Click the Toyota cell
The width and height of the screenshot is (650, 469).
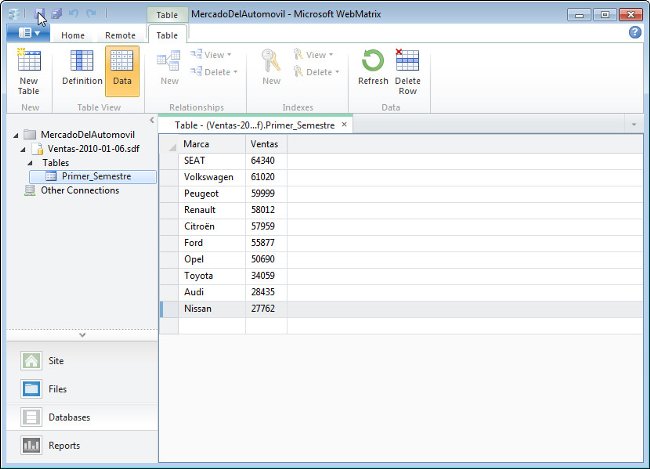click(x=212, y=276)
